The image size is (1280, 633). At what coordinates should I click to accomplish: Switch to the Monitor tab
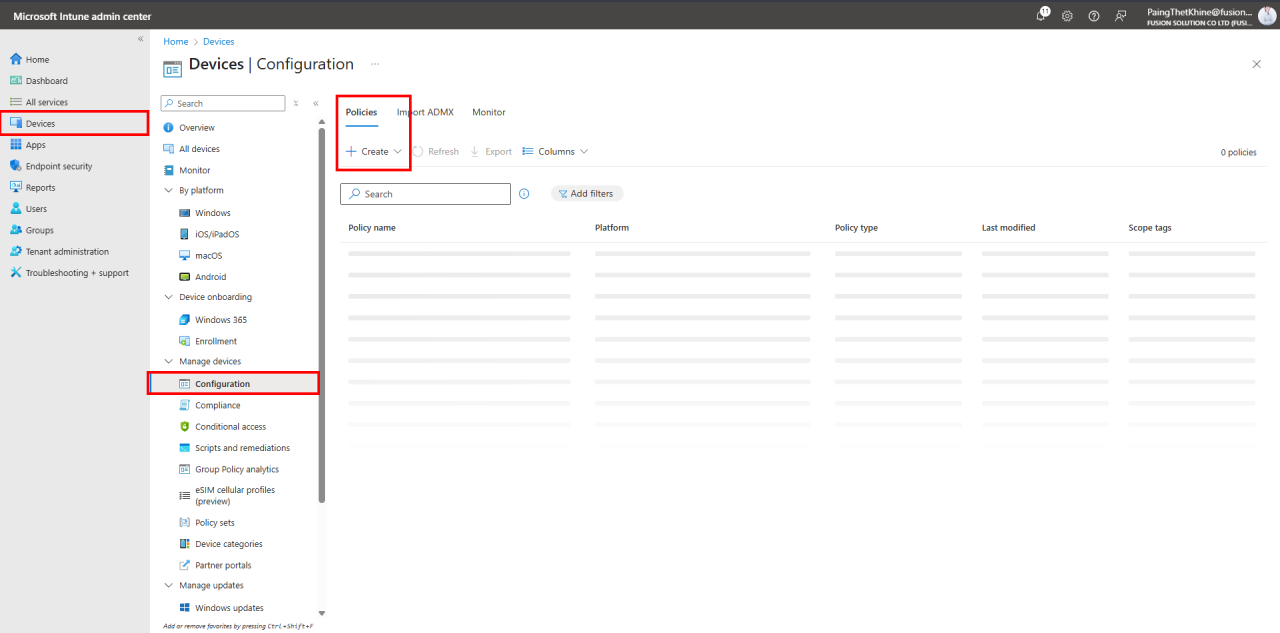coord(489,112)
